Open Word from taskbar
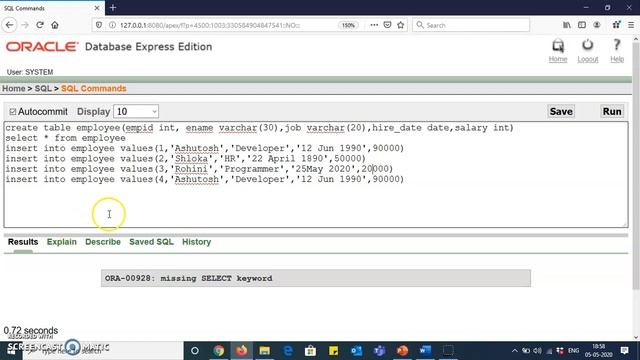The height and width of the screenshot is (360, 640). 425,350
